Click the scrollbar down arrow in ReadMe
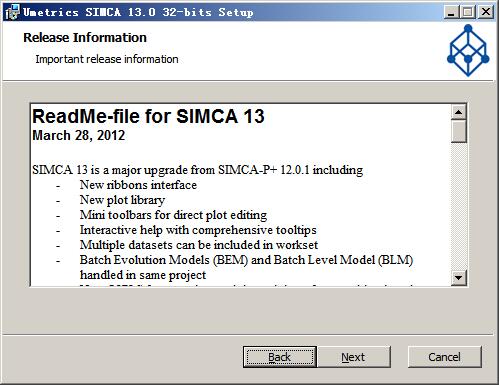Screen dimensions: 499x385 (459, 277)
